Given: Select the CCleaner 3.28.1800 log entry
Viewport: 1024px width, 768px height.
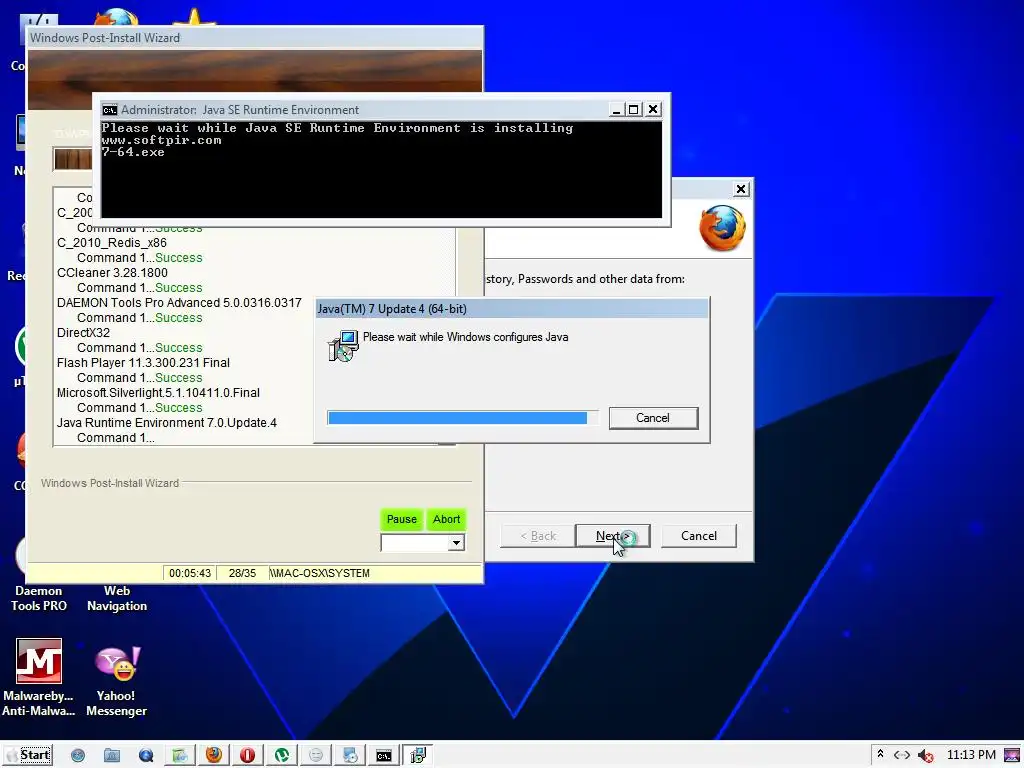Looking at the screenshot, I should coord(112,272).
